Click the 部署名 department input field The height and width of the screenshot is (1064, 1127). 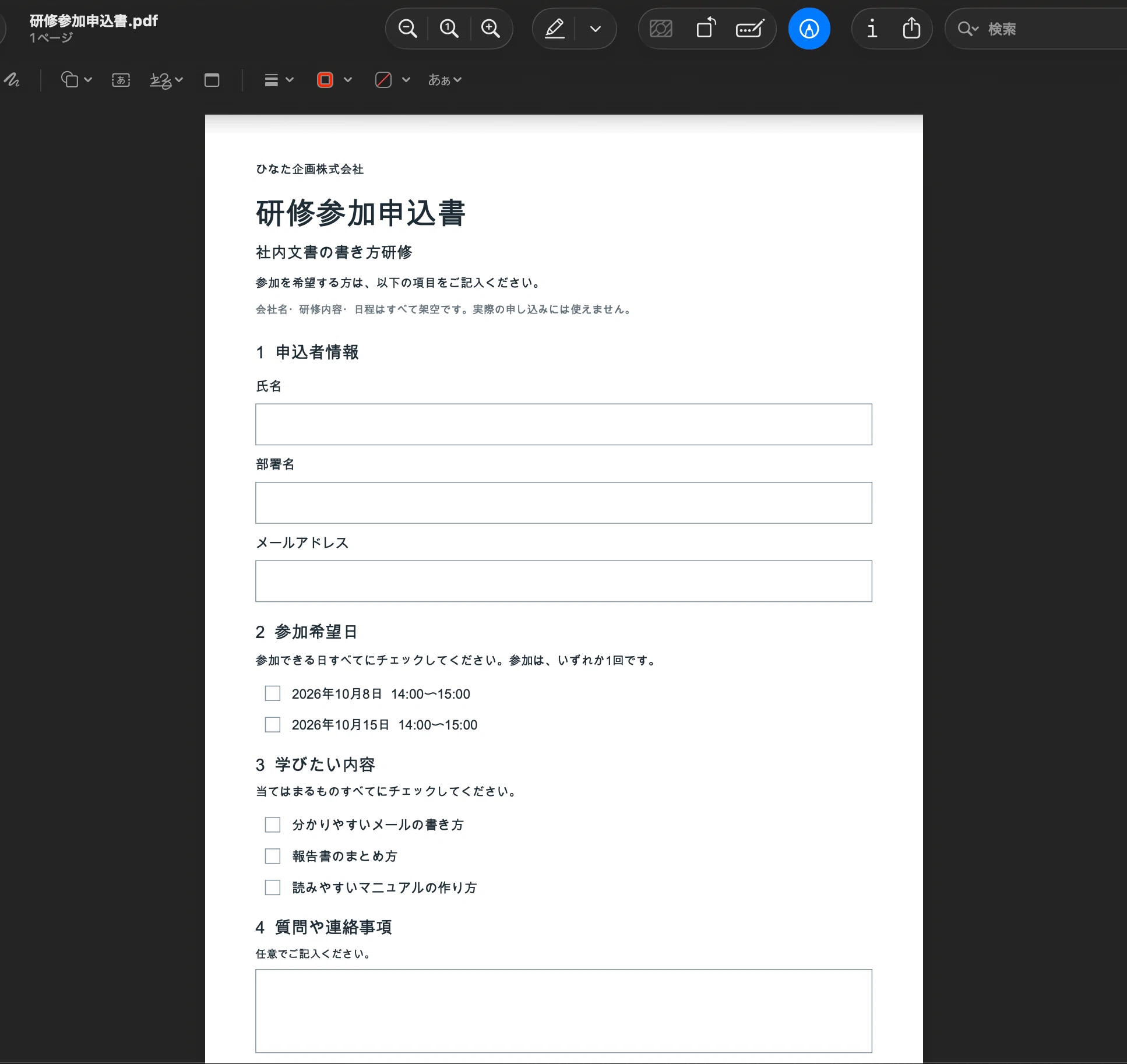tap(563, 502)
